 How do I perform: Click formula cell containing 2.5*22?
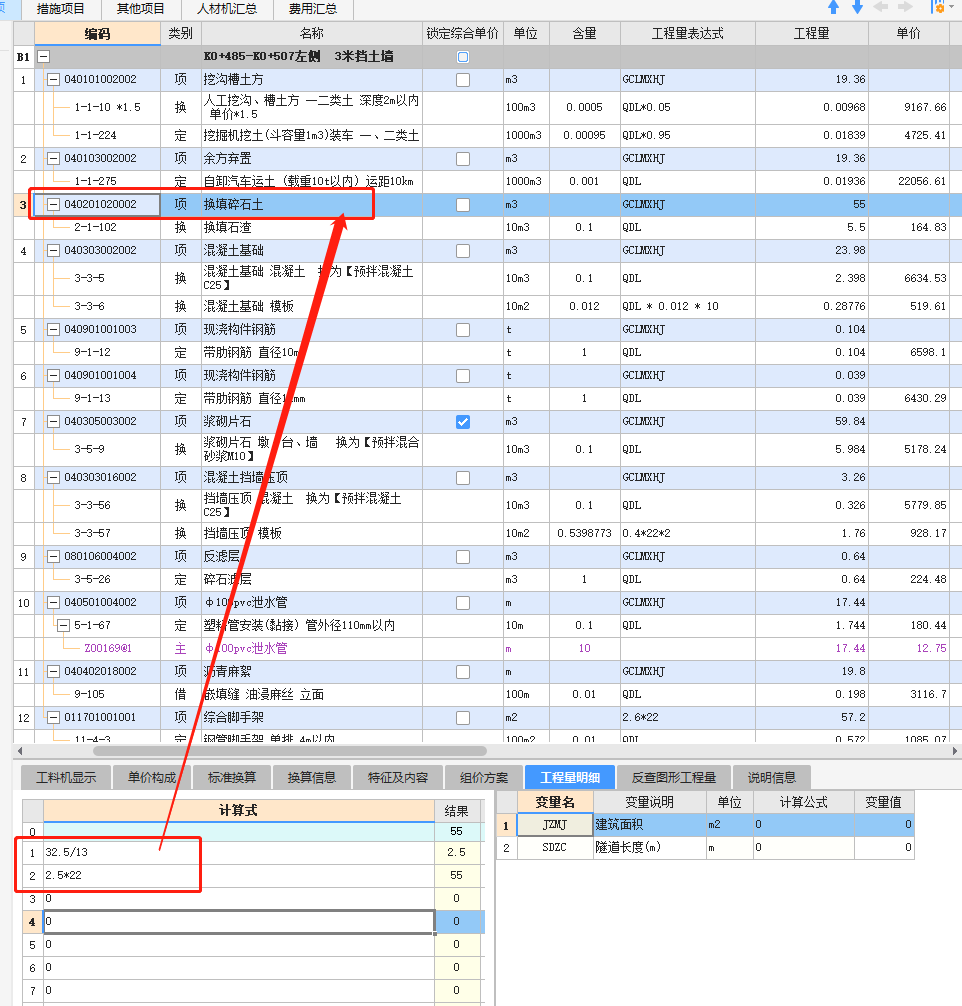point(239,876)
